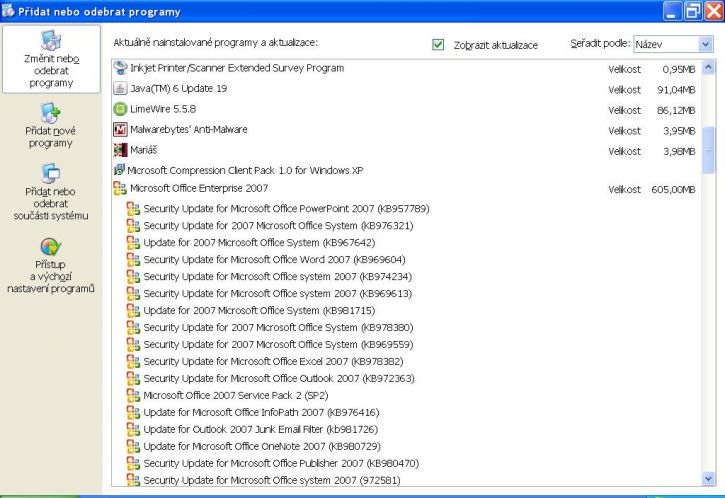Click the icon beside KB978380 security update
This screenshot has width=725, height=498.
(133, 327)
